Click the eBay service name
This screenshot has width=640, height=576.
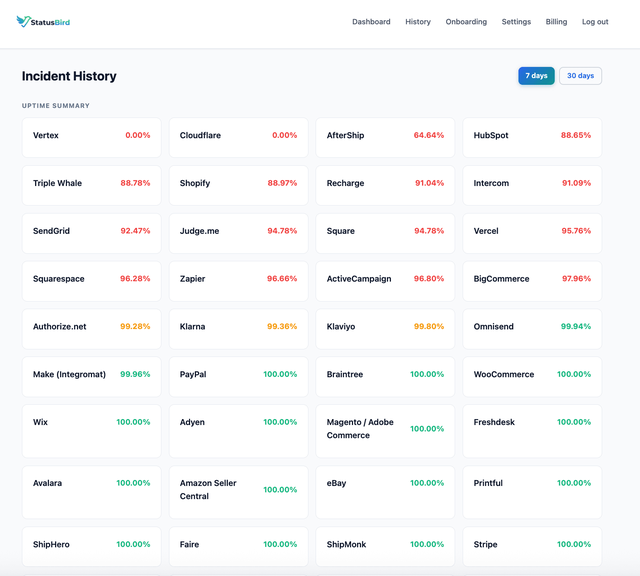336,483
